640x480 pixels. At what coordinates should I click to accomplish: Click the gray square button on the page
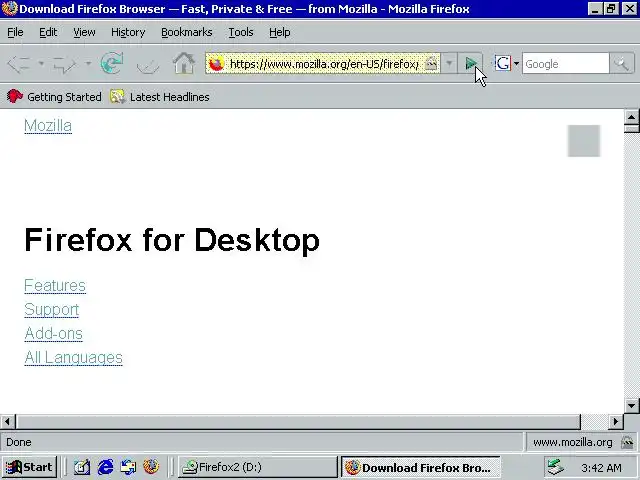click(x=584, y=141)
